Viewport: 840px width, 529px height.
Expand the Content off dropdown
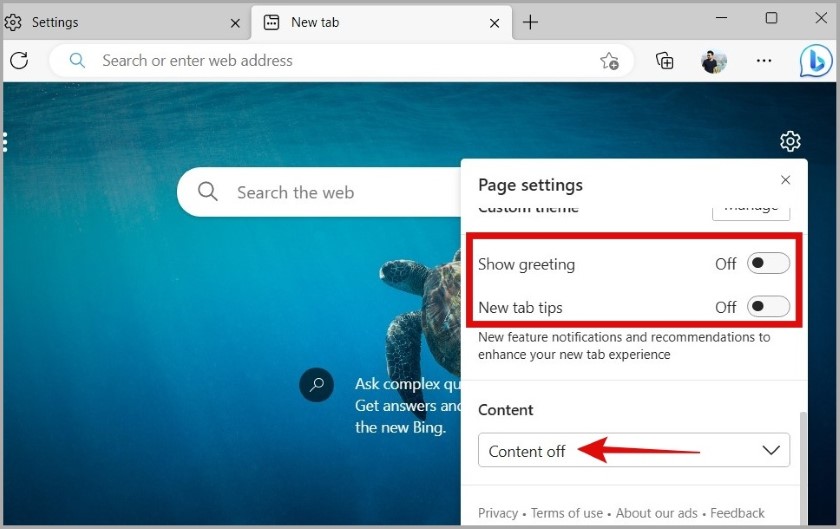[634, 450]
